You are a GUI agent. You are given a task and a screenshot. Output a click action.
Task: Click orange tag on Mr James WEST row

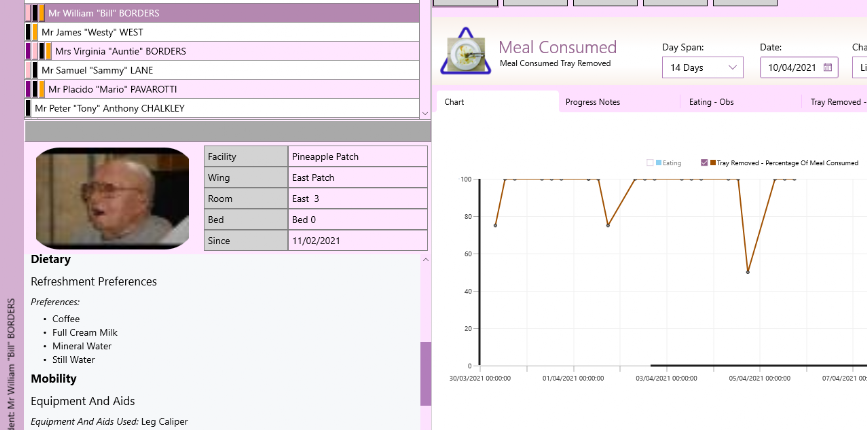pos(35,32)
